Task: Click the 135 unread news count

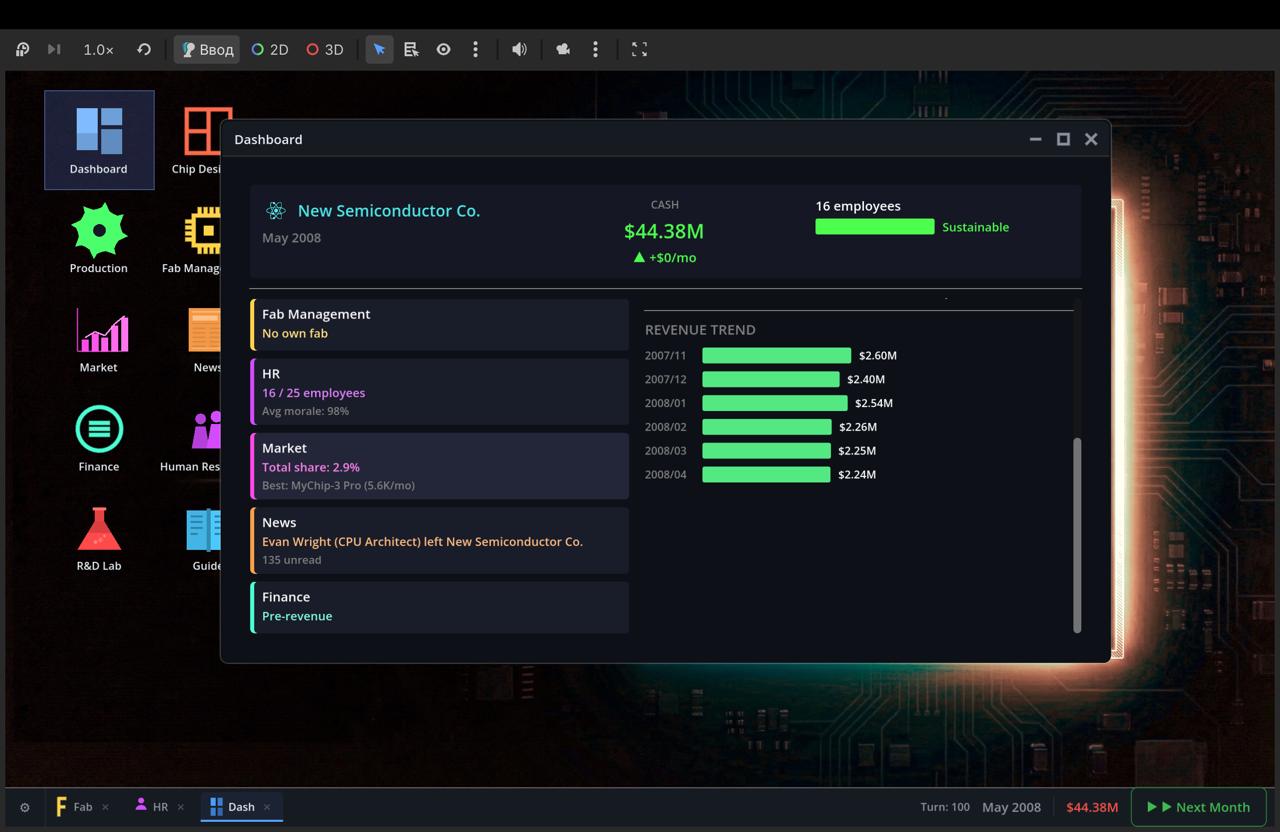Action: tap(292, 560)
